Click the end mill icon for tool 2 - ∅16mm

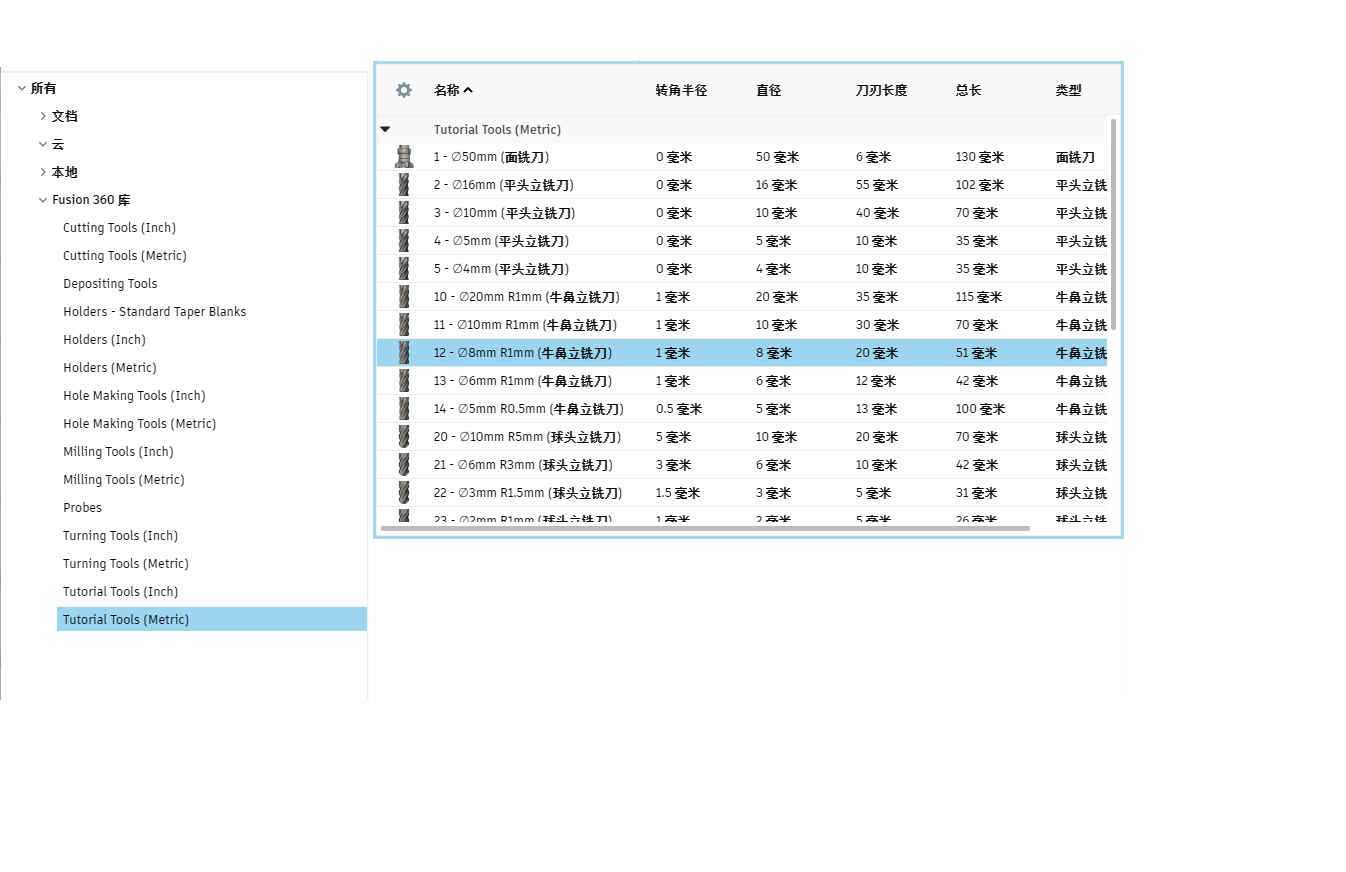point(404,185)
